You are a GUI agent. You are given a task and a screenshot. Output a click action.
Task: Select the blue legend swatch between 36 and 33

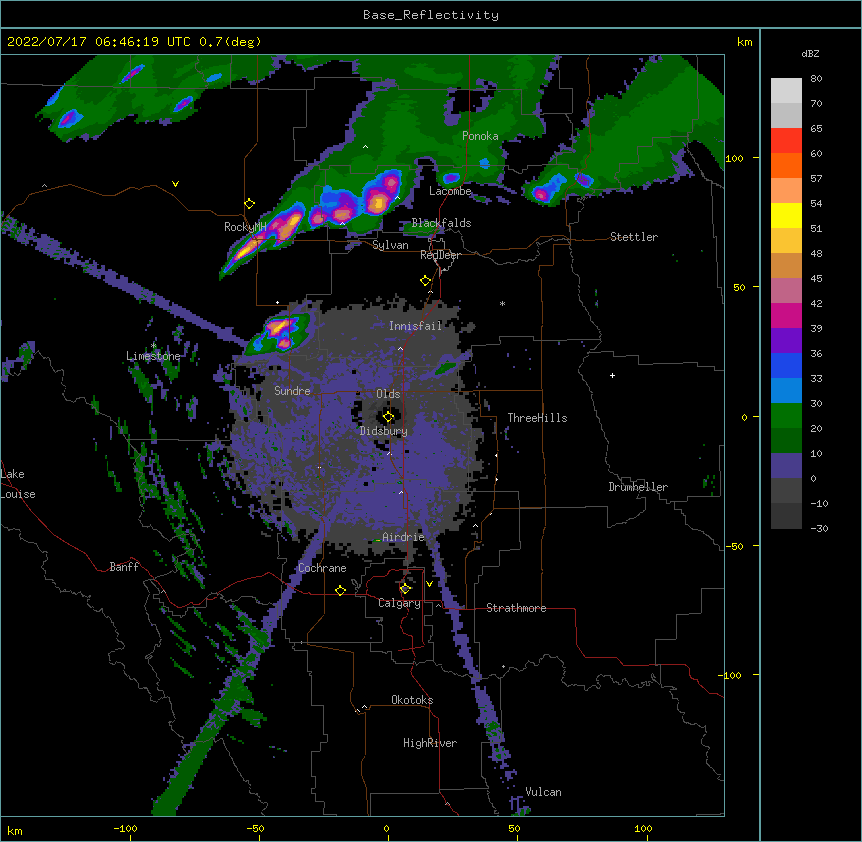786,365
